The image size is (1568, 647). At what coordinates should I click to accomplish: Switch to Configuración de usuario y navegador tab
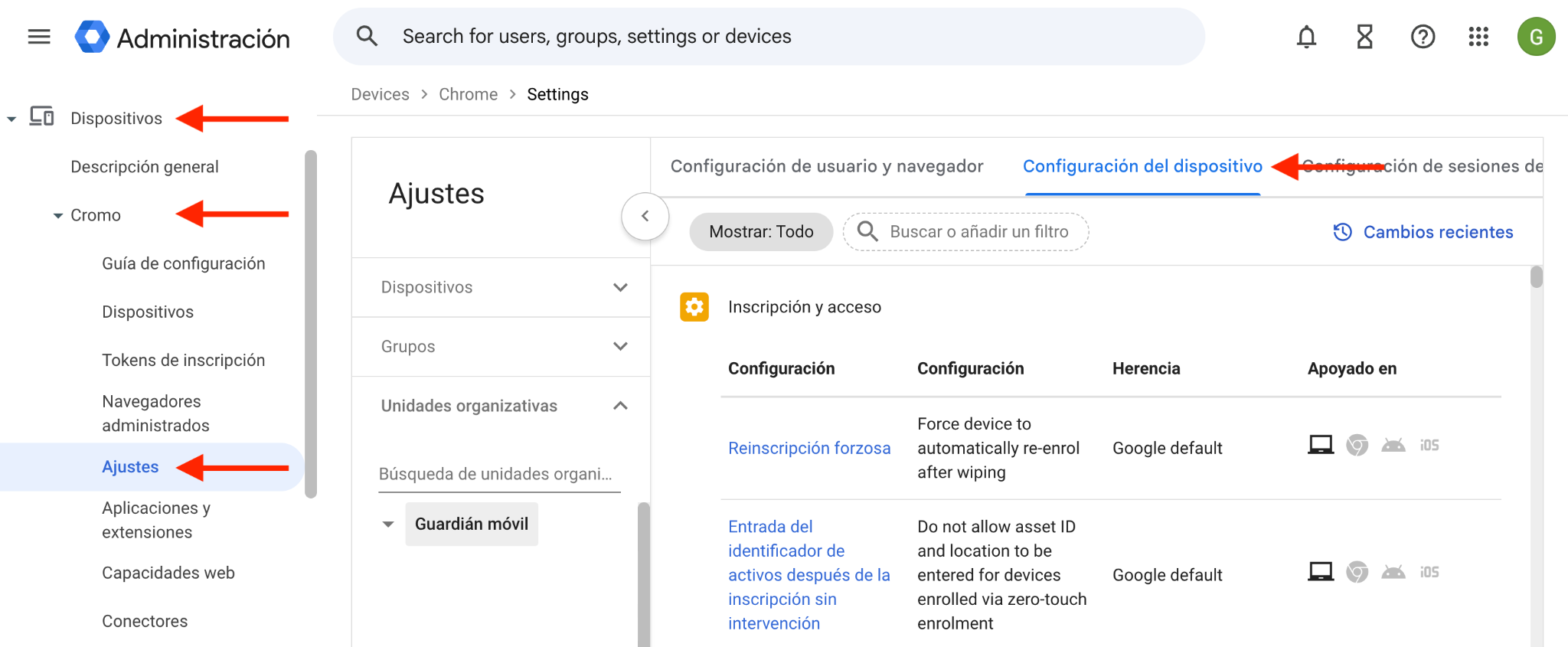826,166
